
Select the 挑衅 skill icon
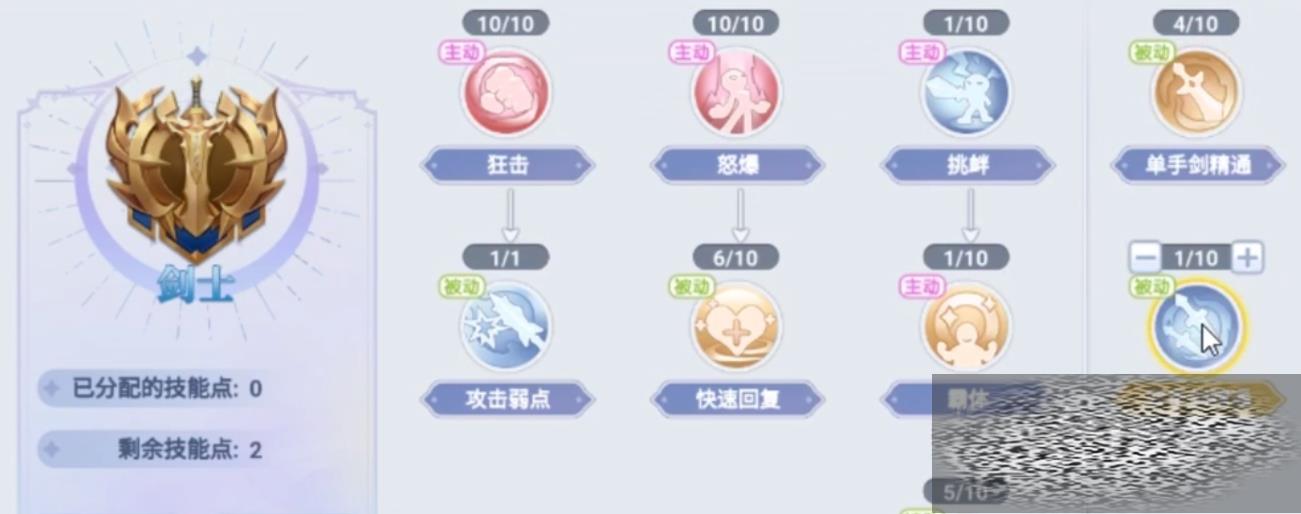(x=966, y=93)
